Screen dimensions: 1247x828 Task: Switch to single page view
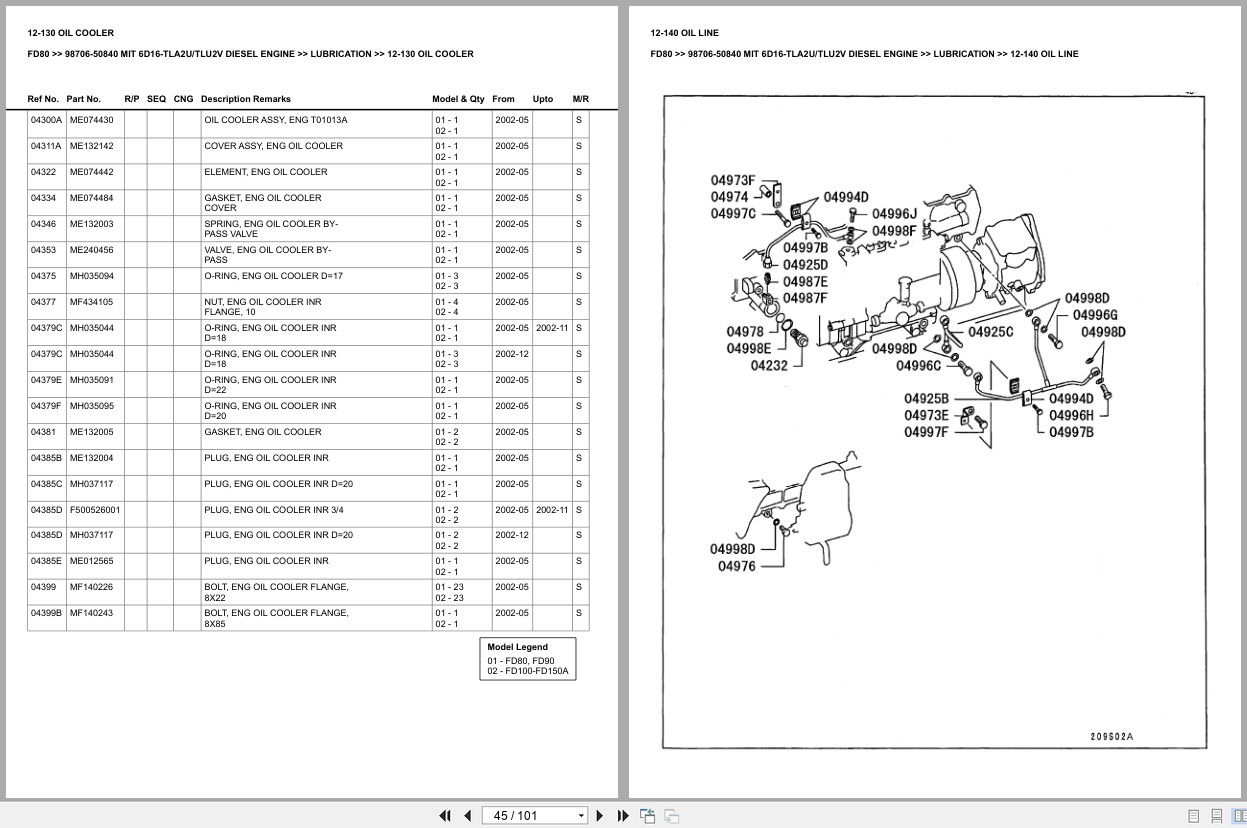[1194, 815]
